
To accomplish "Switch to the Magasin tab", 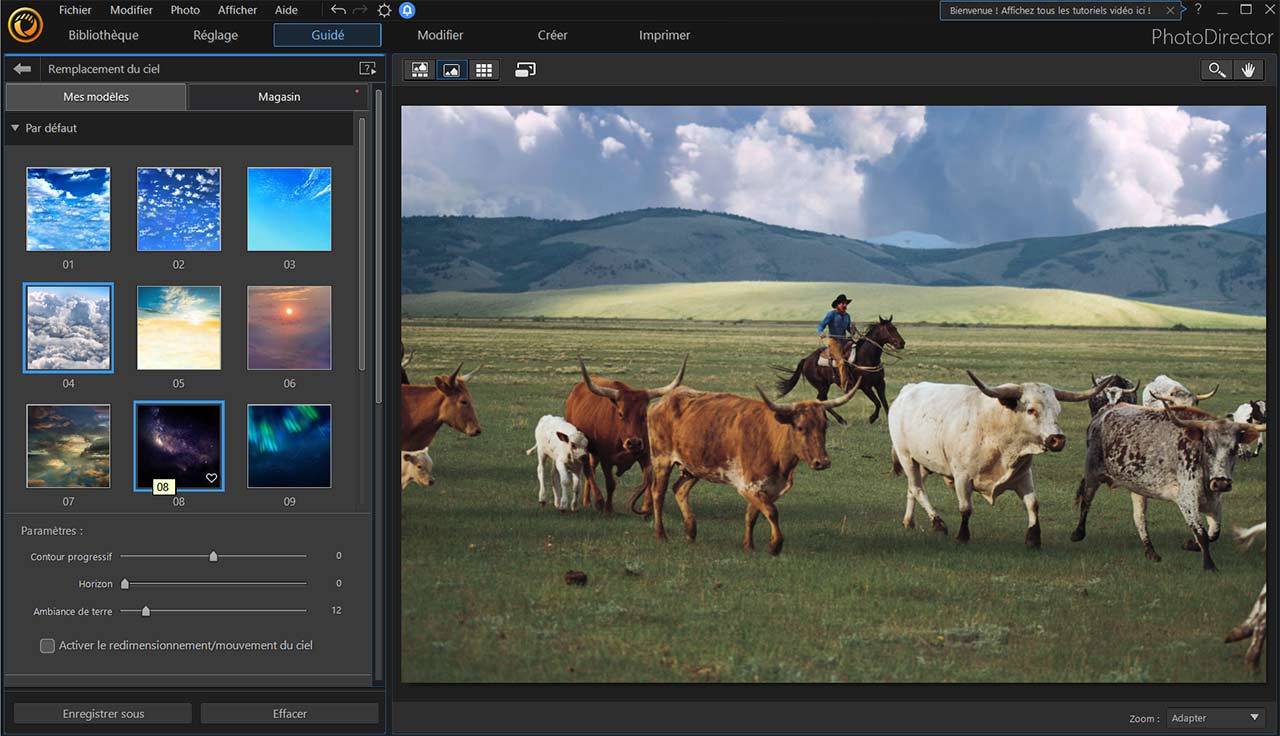I will 279,97.
